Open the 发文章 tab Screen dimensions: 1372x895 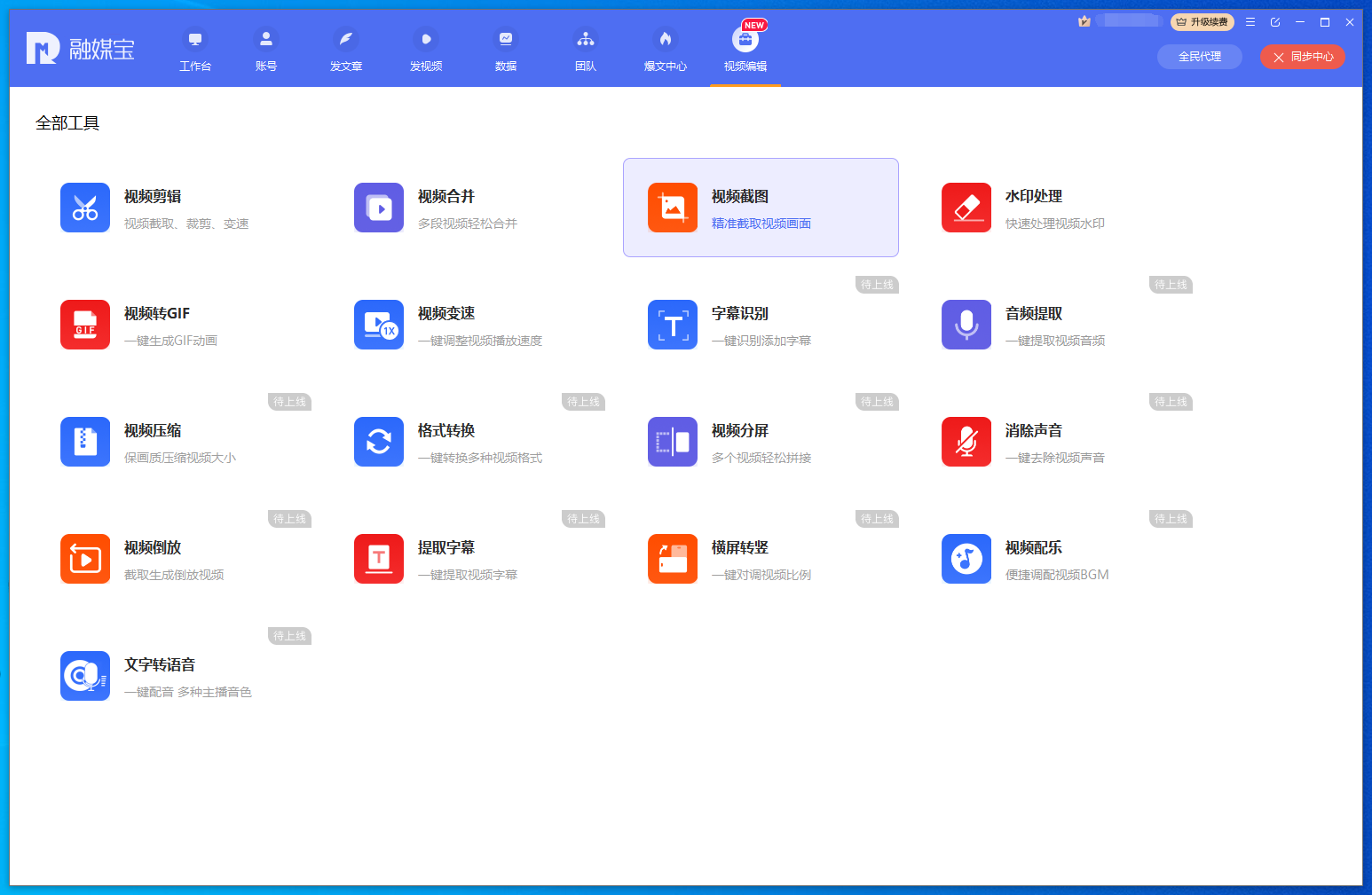346,50
